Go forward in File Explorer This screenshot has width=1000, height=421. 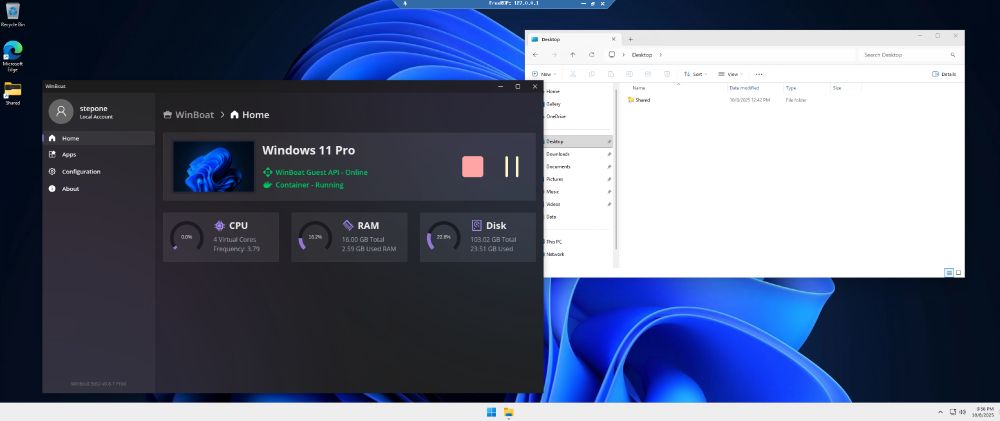click(x=554, y=55)
